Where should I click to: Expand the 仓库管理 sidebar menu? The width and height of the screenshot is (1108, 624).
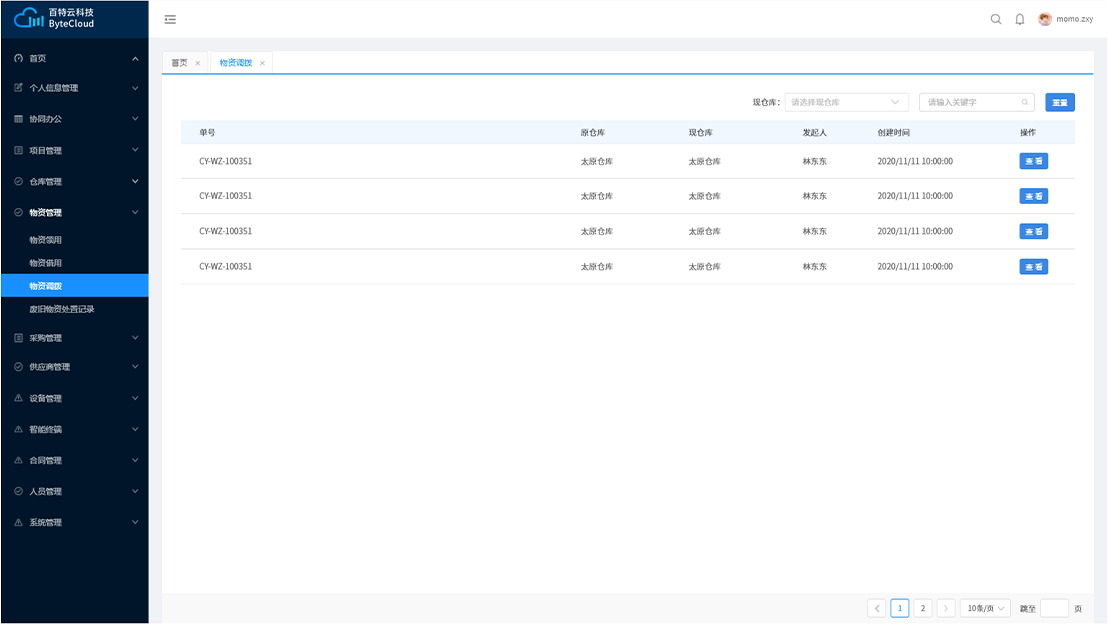click(74, 182)
